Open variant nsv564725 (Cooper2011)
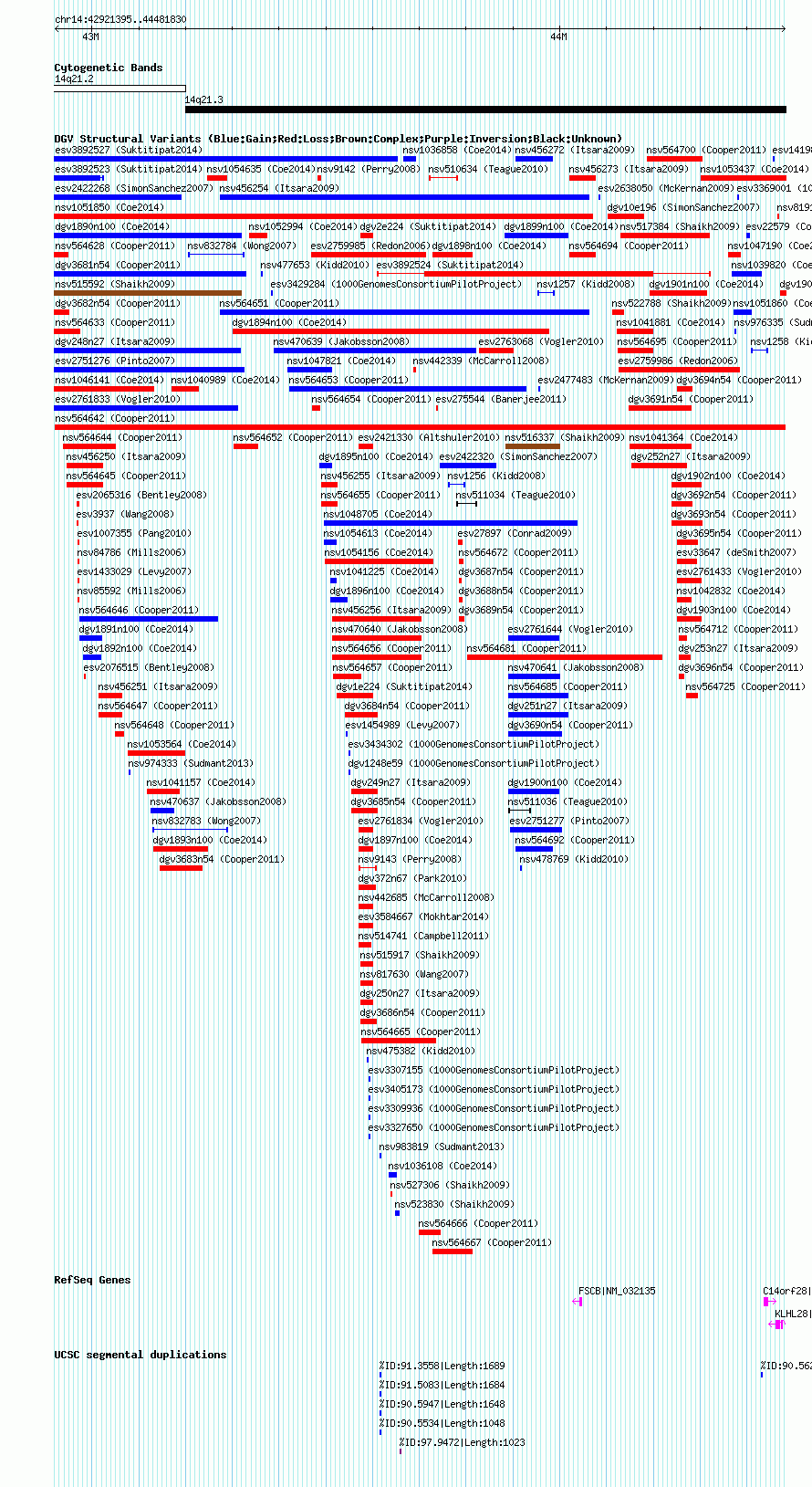812x1487 pixels. (x=746, y=686)
